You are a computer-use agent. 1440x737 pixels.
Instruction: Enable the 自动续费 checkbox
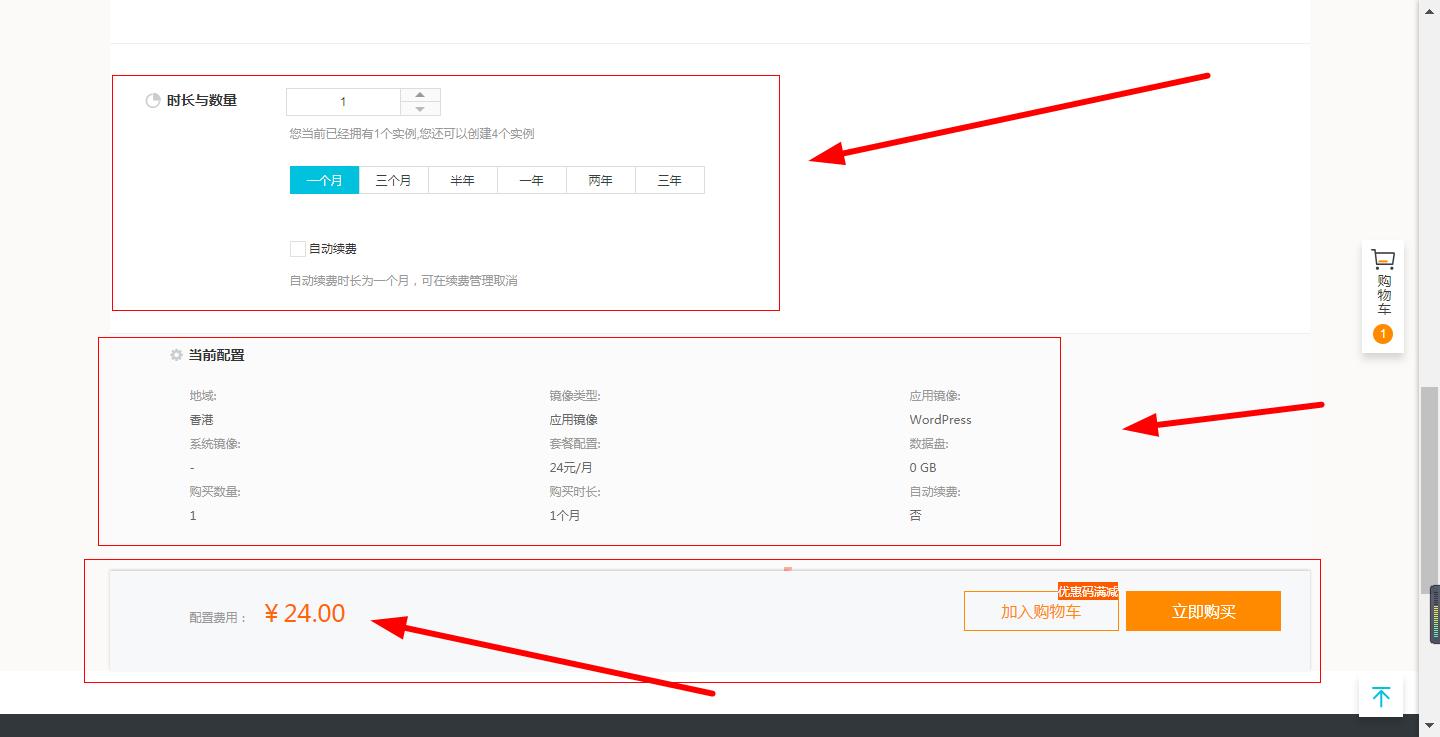pyautogui.click(x=298, y=249)
